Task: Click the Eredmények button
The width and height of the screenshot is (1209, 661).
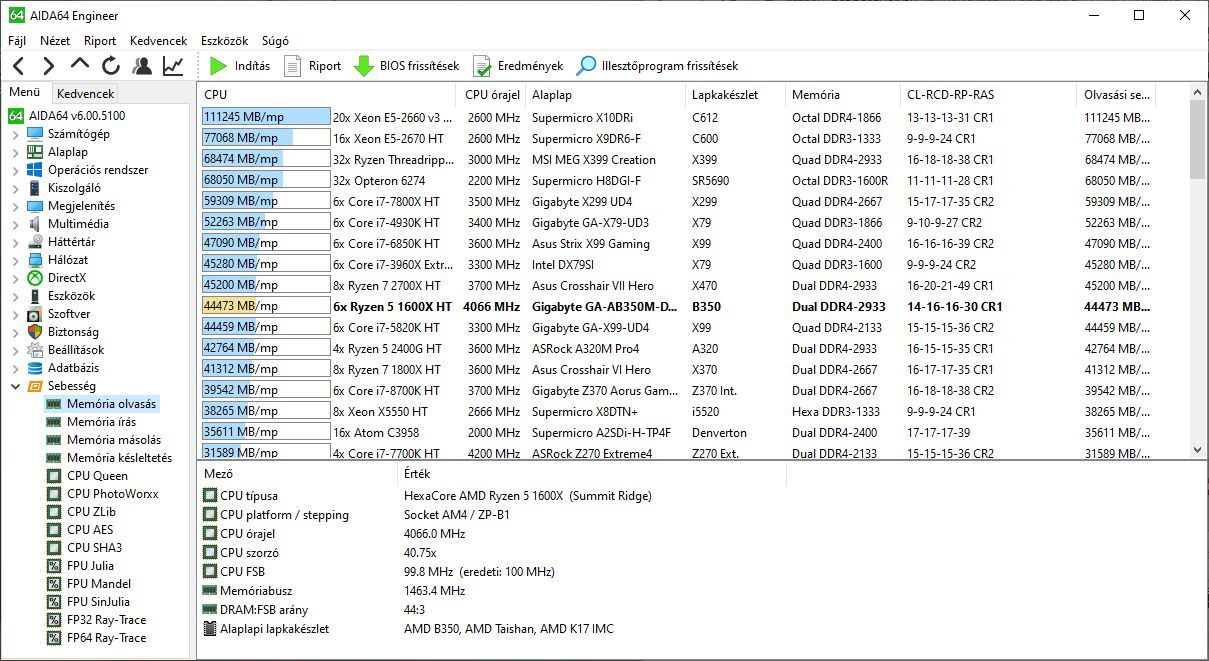Action: [518, 66]
